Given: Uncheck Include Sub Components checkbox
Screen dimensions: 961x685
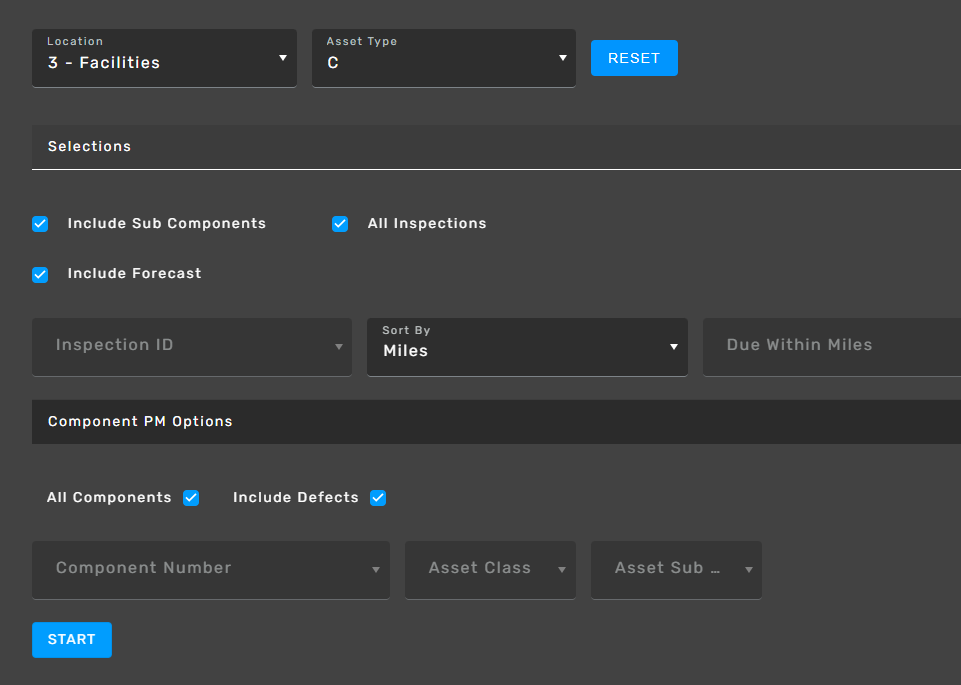Looking at the screenshot, I should pyautogui.click(x=40, y=224).
